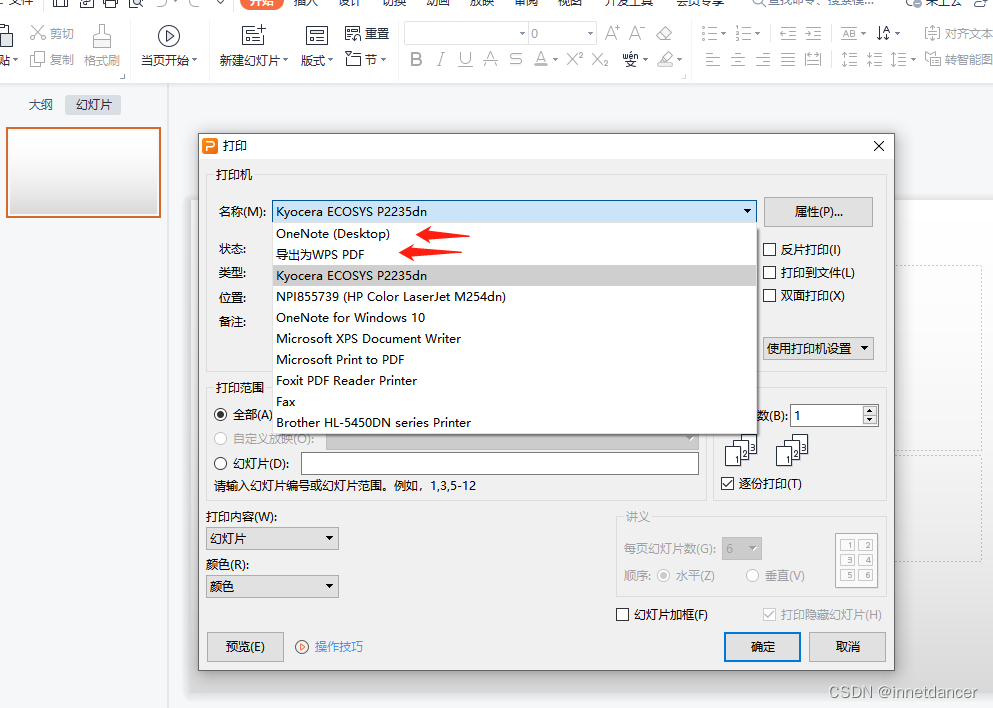Image resolution: width=993 pixels, height=708 pixels.
Task: Click the Reset (重置) button
Action: tap(367, 34)
